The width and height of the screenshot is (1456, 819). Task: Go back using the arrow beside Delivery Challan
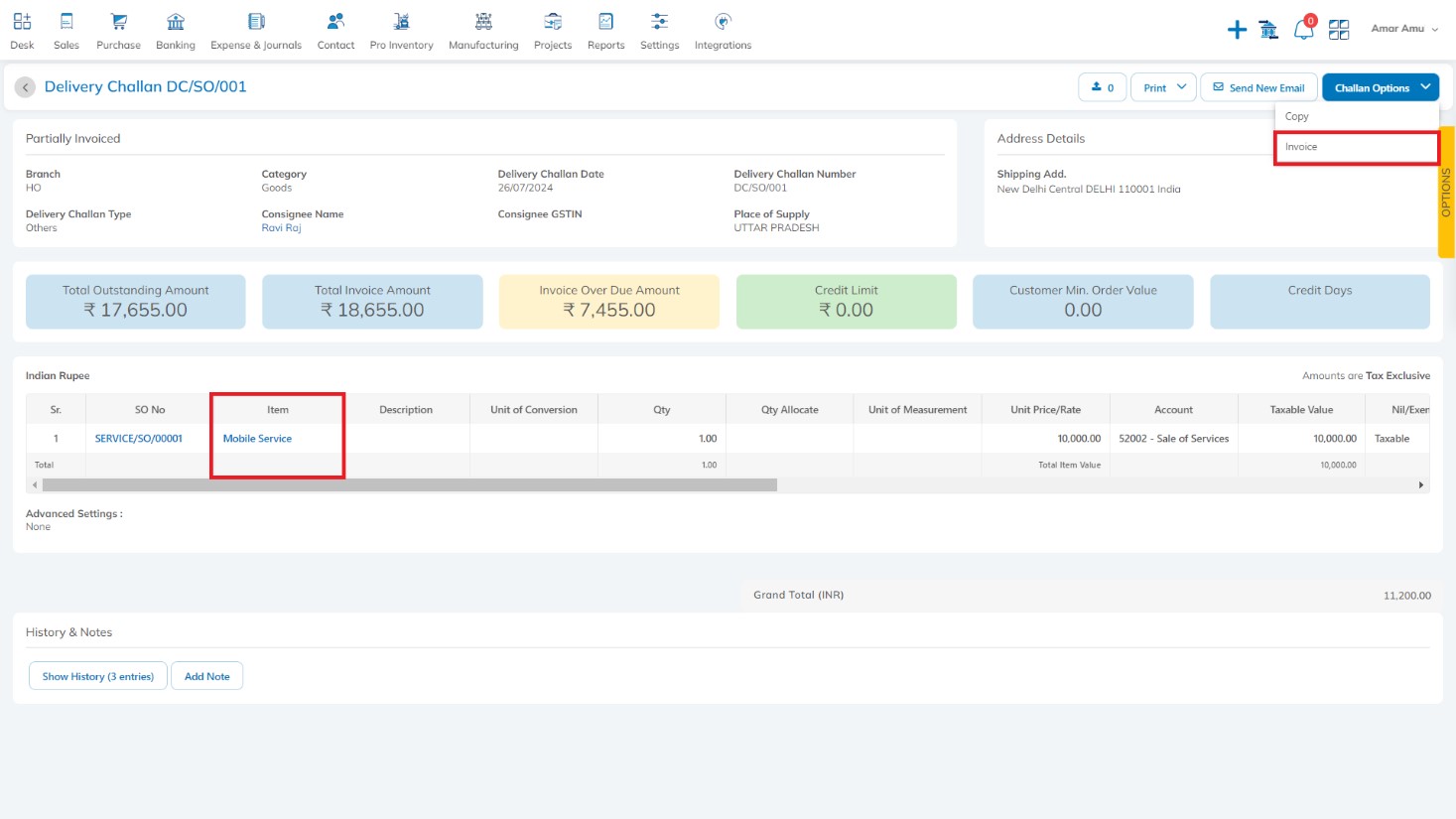26,87
